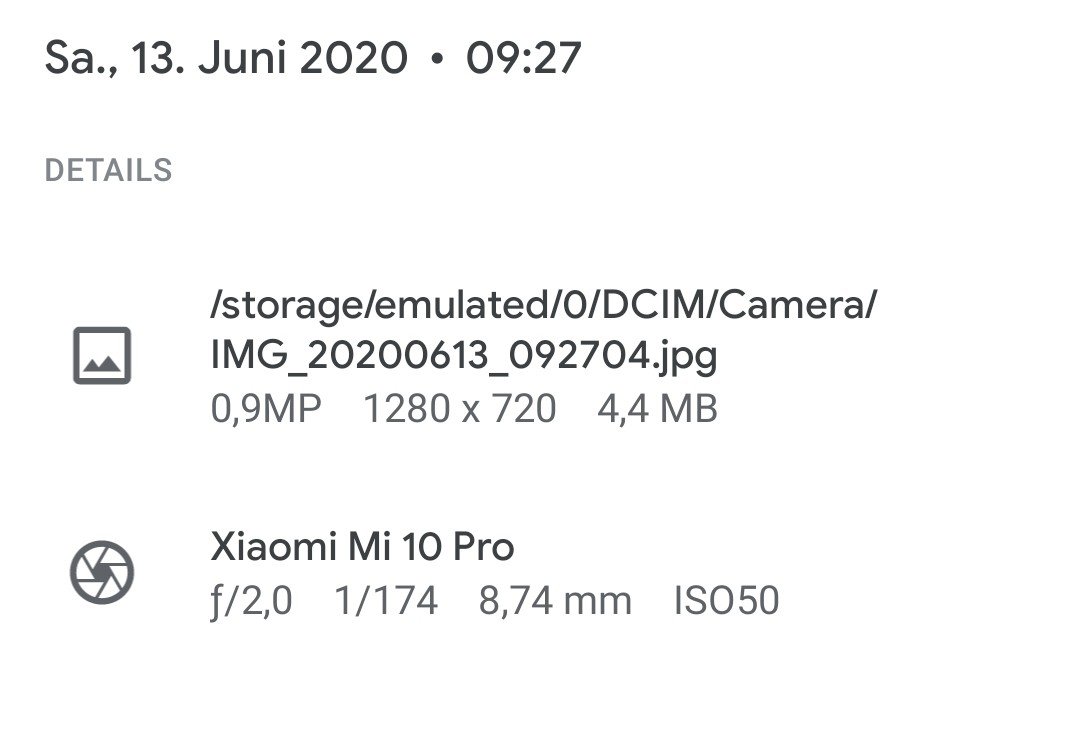The height and width of the screenshot is (753, 1080).
Task: Tap the 0,9MP megapixel value
Action: pos(266,409)
